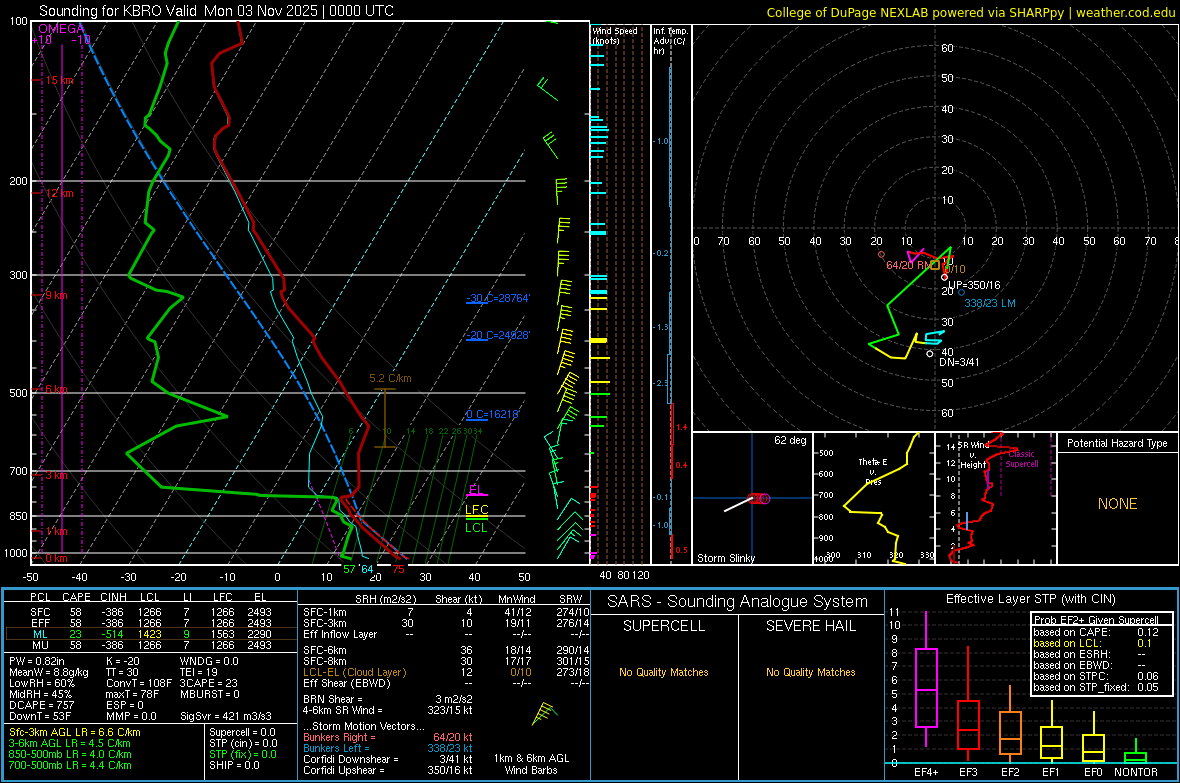Click the Corfidi downshear DN marker circle

(x=929, y=353)
